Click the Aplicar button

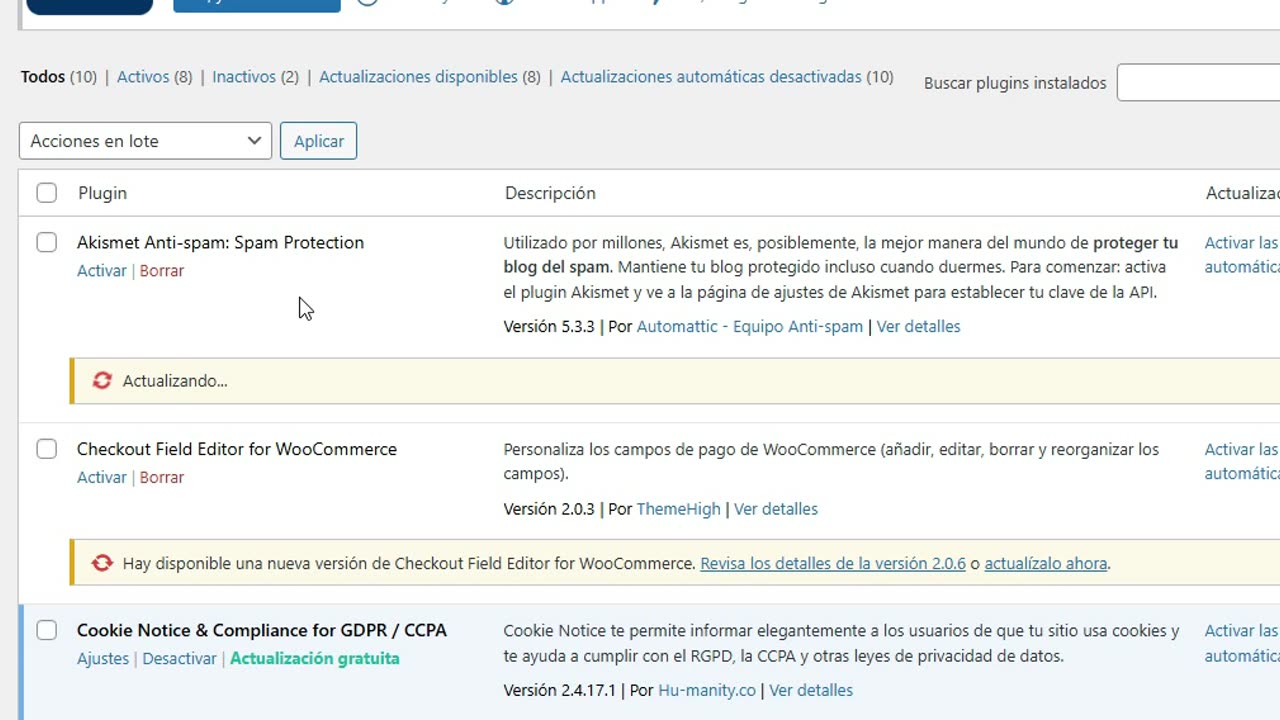tap(318, 141)
